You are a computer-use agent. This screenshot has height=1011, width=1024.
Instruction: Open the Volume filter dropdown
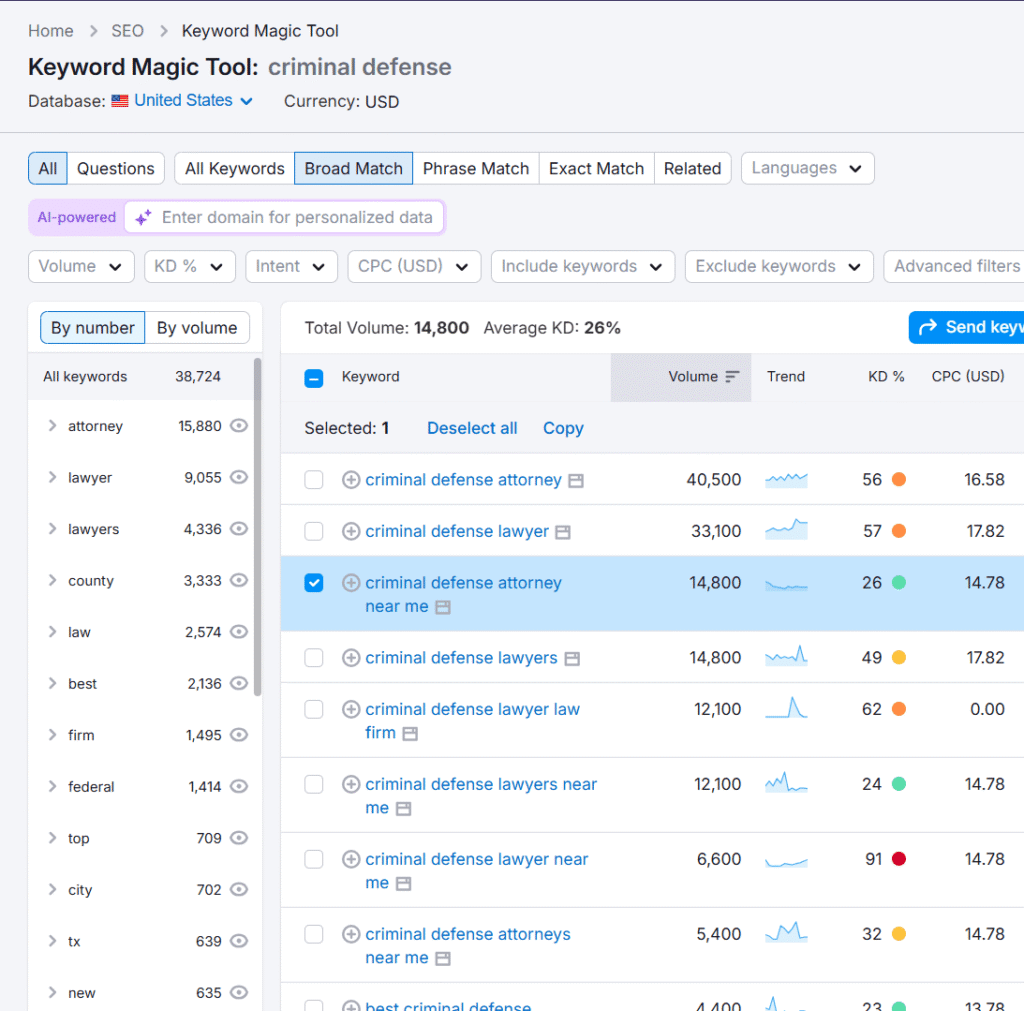coord(81,266)
